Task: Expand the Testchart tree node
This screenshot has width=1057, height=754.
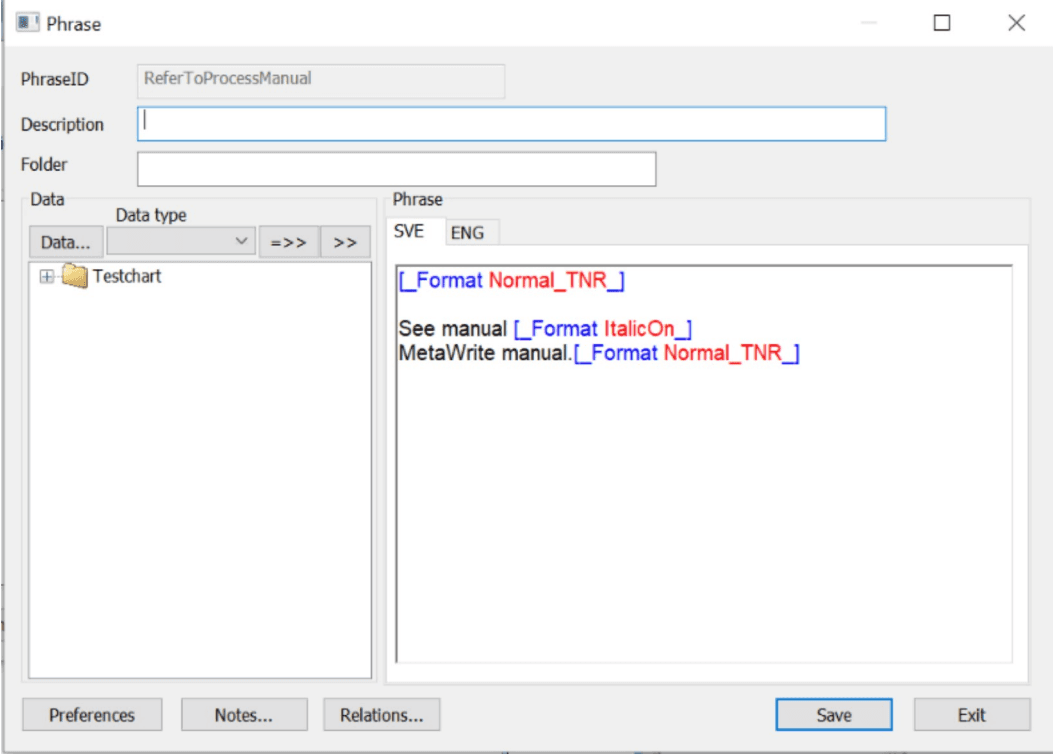Action: (46, 277)
